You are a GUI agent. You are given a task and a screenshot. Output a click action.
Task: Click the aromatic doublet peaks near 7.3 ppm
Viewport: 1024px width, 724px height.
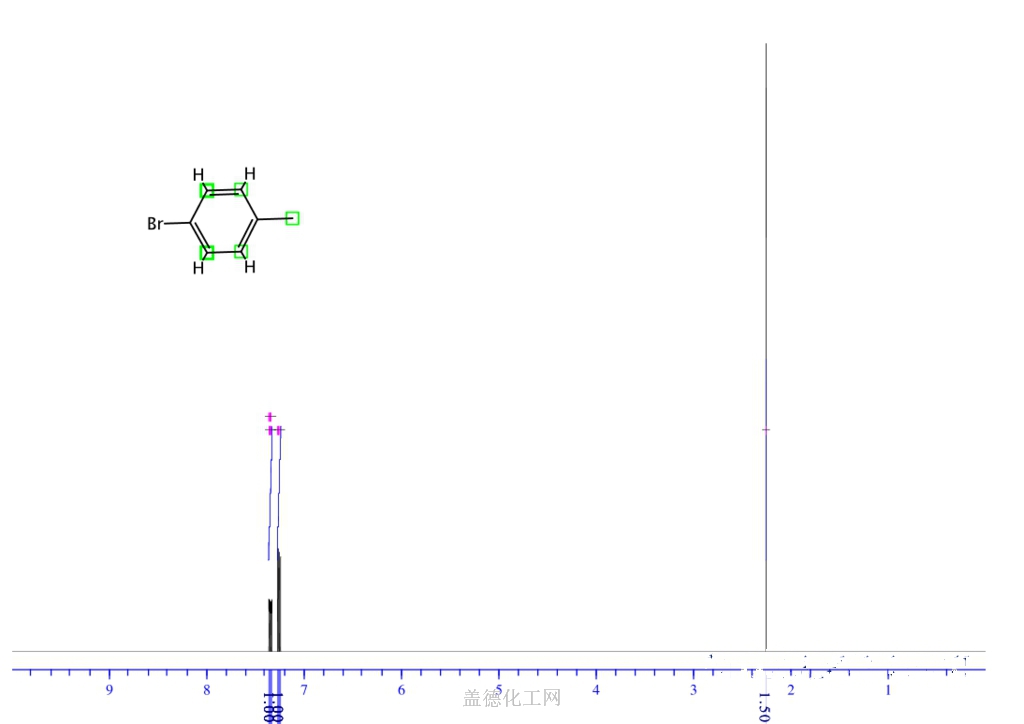[x=274, y=600]
